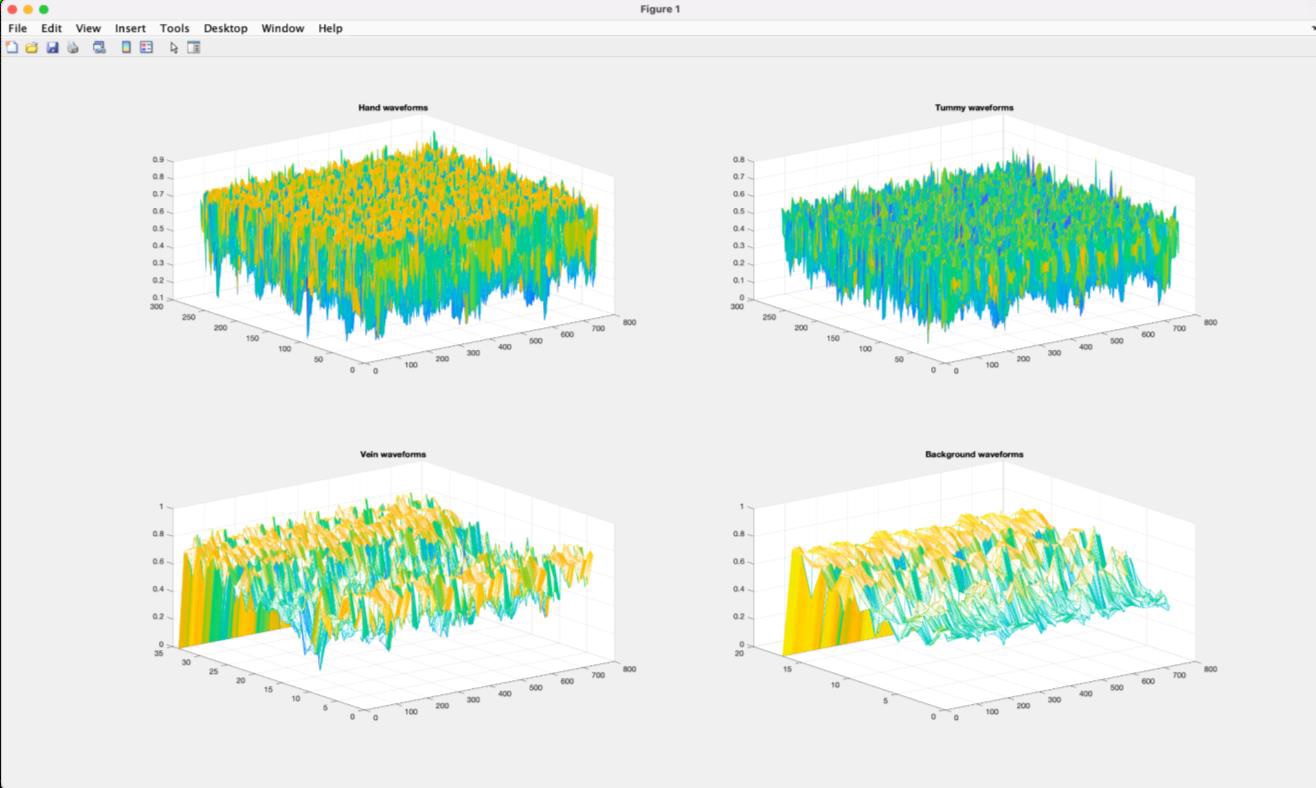Insert a colorbar using the toolbar icon

(x=126, y=47)
